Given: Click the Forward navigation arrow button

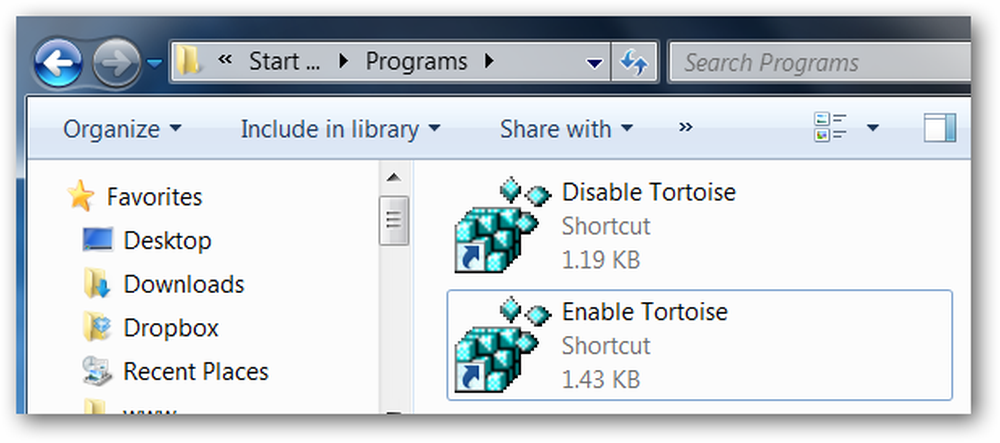Looking at the screenshot, I should [117, 63].
